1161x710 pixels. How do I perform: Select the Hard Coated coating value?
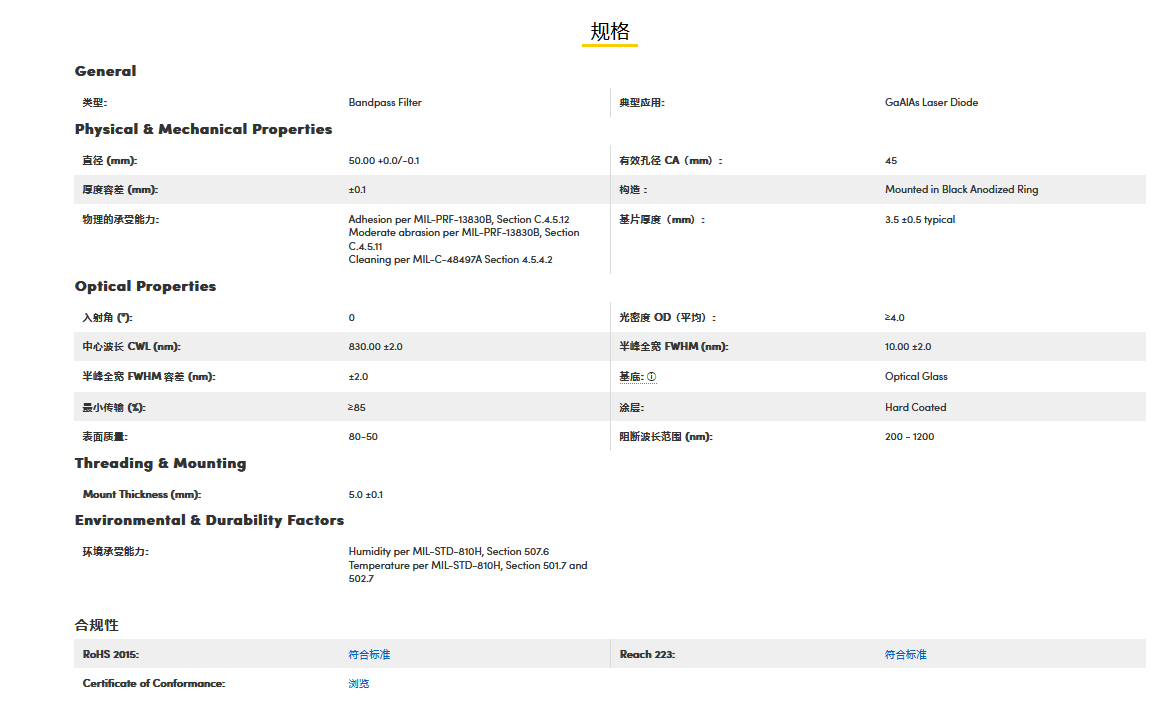[915, 407]
